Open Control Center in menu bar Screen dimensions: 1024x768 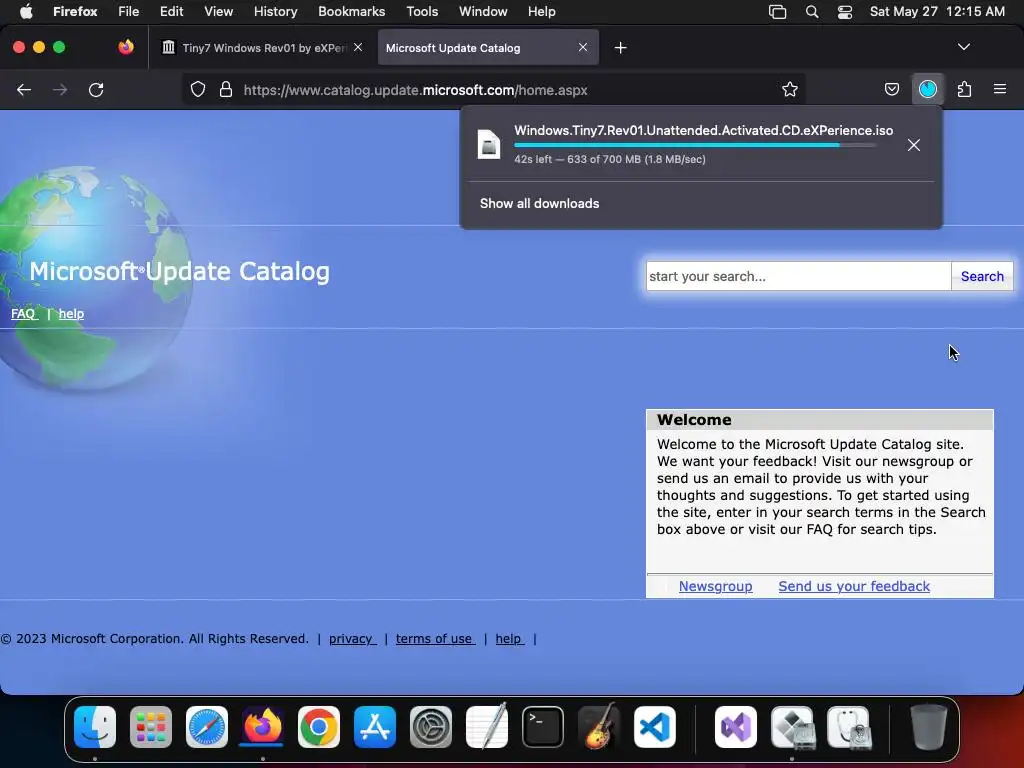click(x=844, y=12)
